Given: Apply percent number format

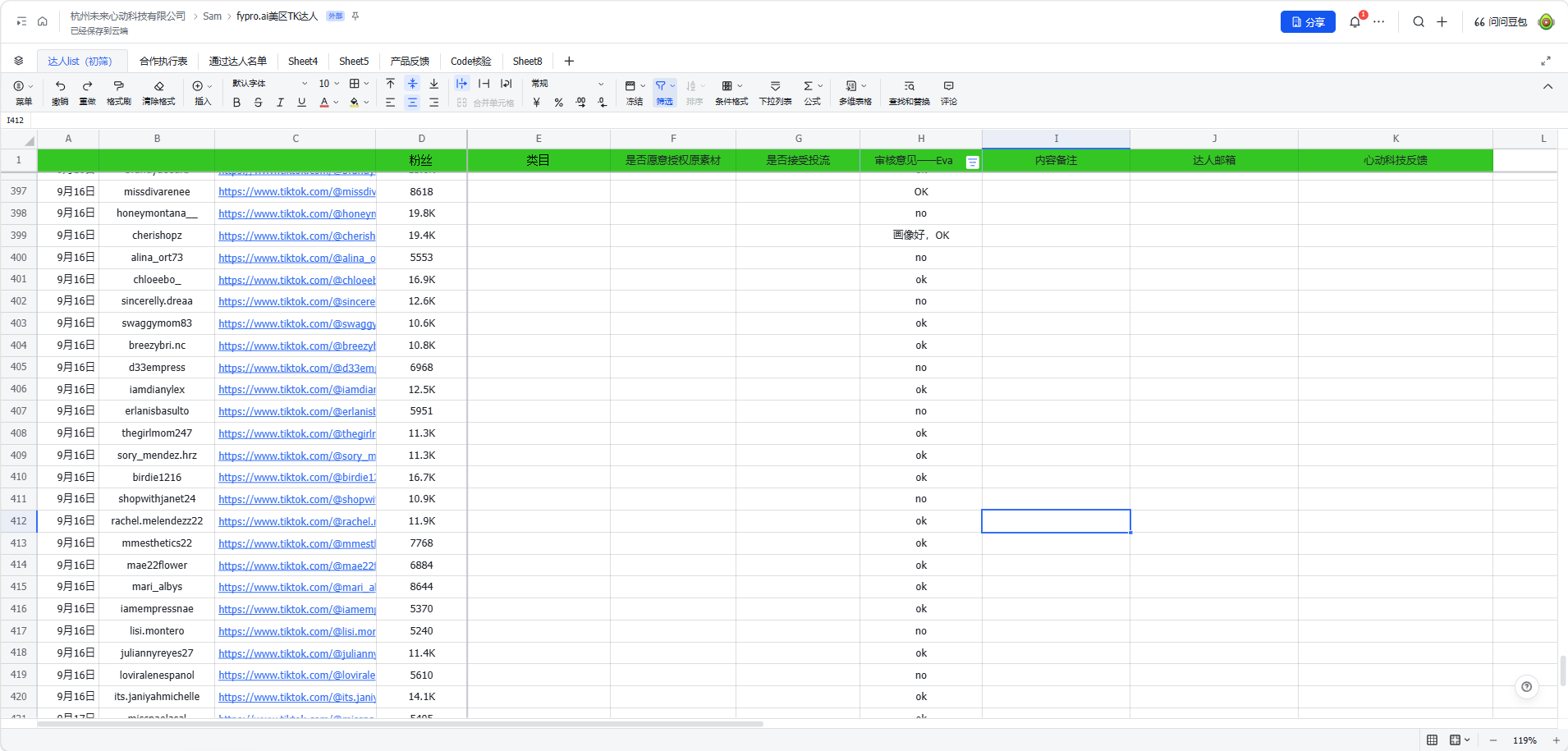Looking at the screenshot, I should (x=559, y=103).
